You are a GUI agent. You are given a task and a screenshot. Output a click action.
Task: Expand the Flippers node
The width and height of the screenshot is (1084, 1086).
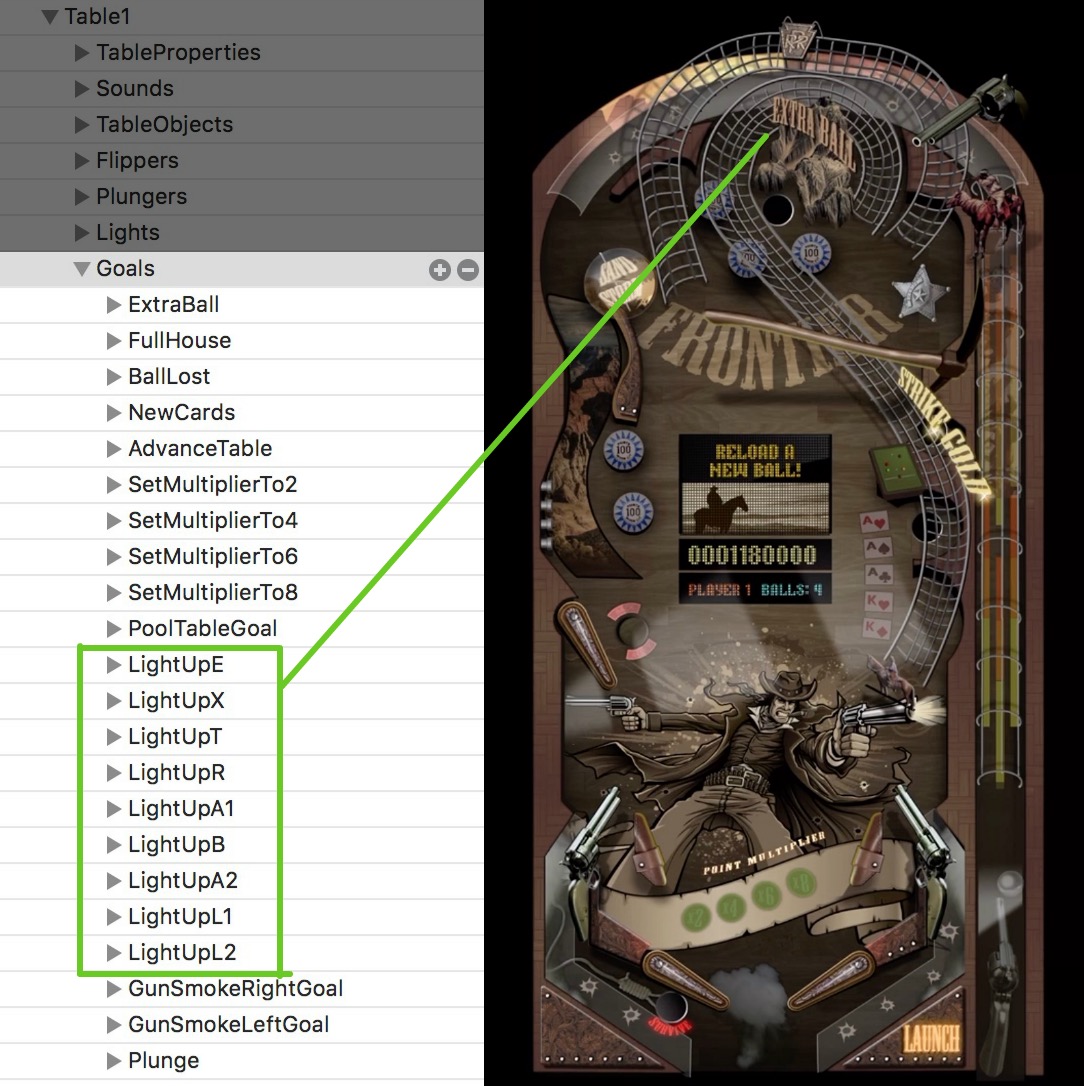[82, 160]
